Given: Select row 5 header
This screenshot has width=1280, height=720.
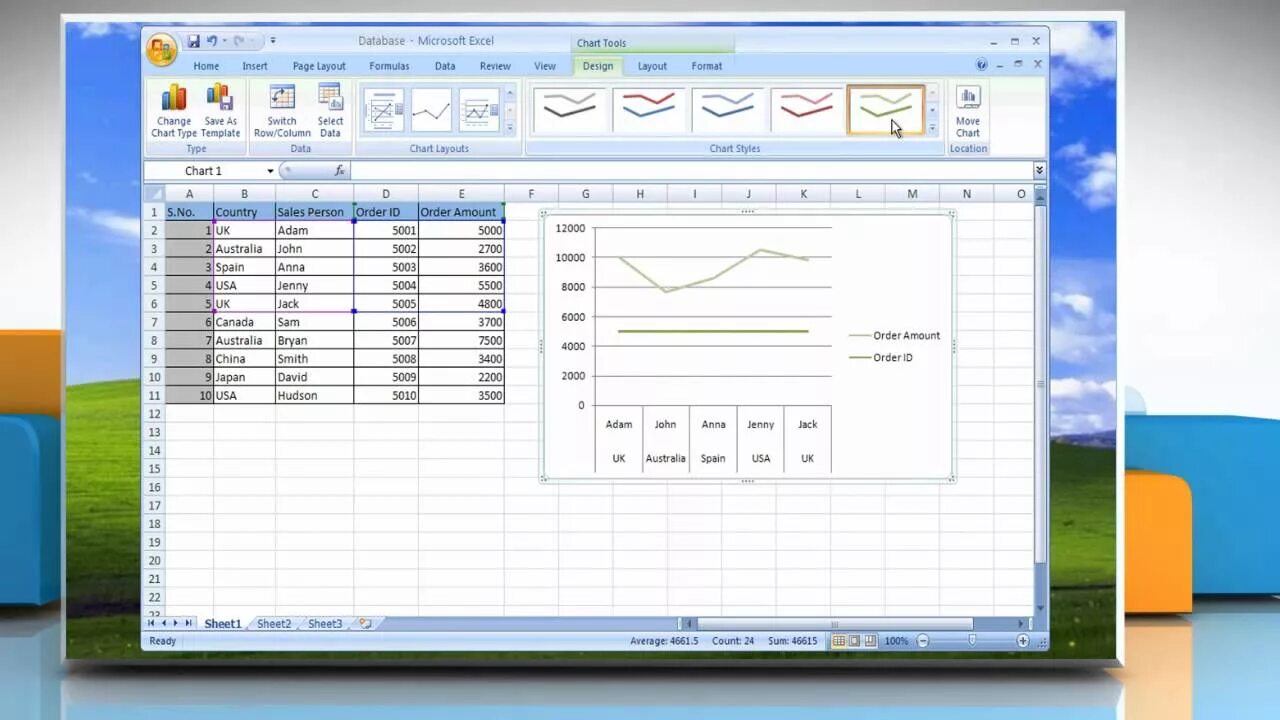Looking at the screenshot, I should coord(154,285).
